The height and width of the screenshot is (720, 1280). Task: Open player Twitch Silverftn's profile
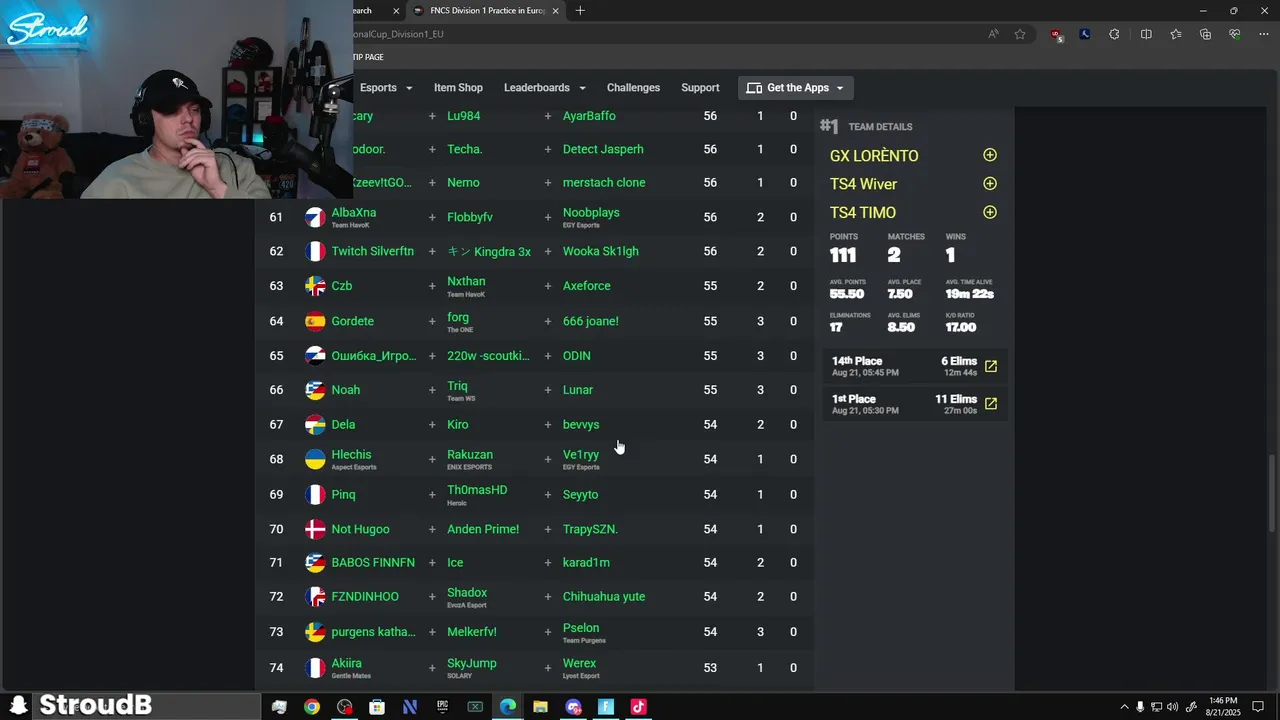pos(372,251)
